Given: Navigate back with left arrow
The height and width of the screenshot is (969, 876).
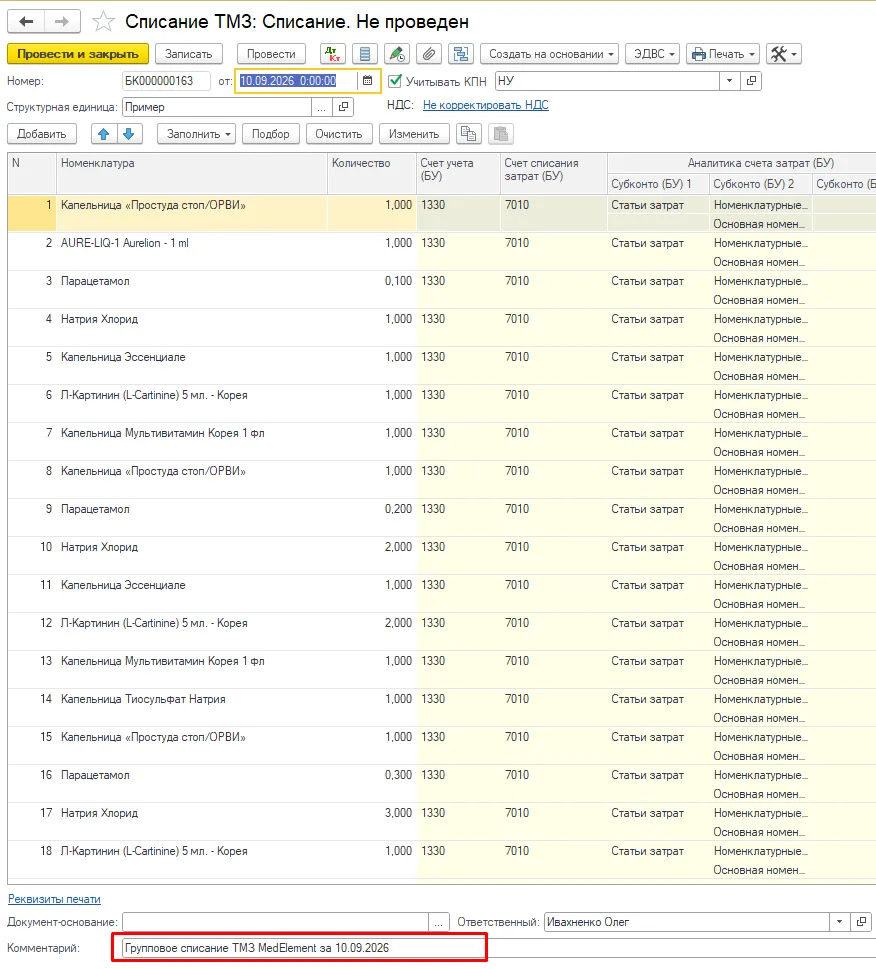Looking at the screenshot, I should coord(26,22).
